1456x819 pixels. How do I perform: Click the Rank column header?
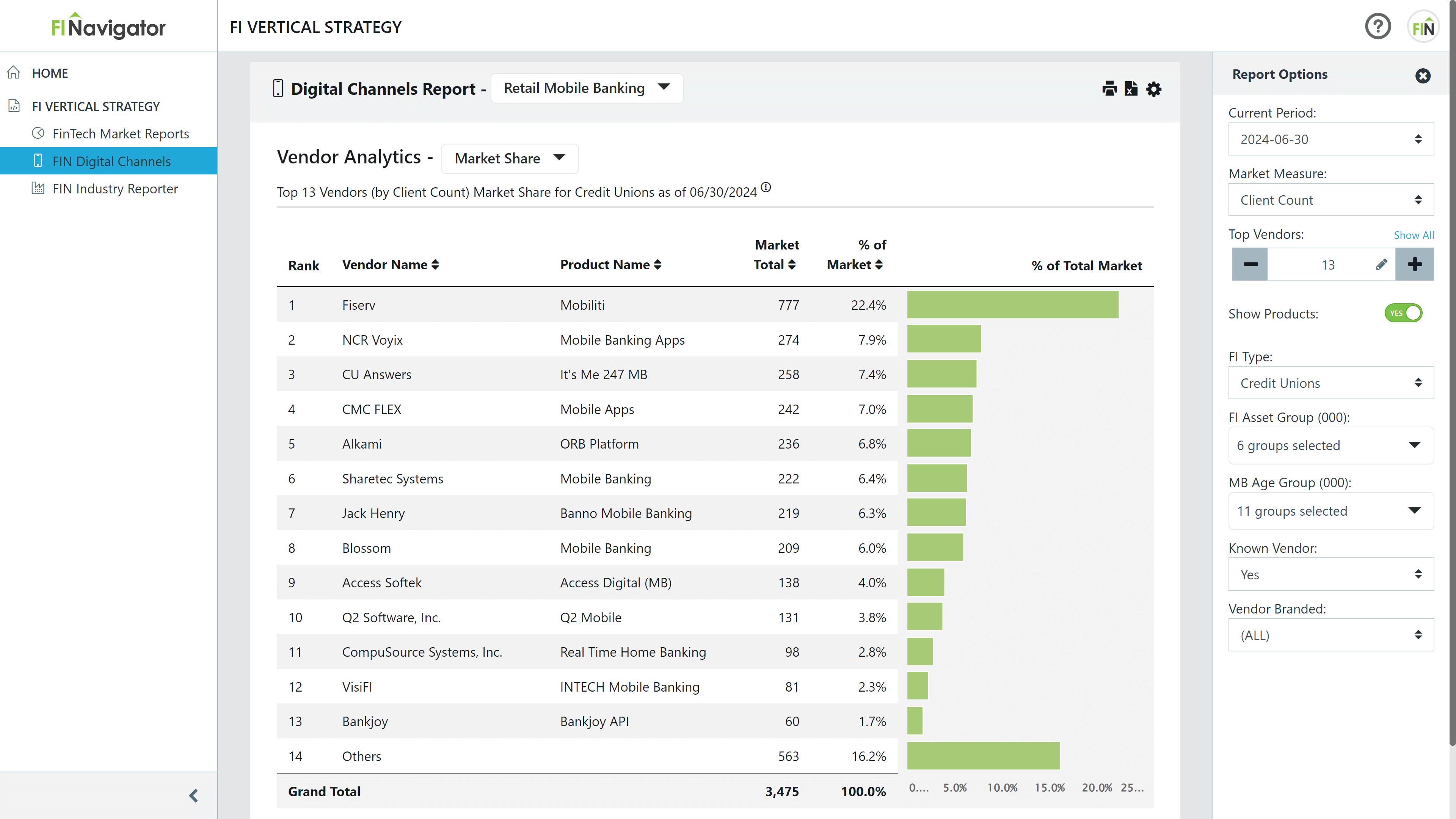[303, 266]
